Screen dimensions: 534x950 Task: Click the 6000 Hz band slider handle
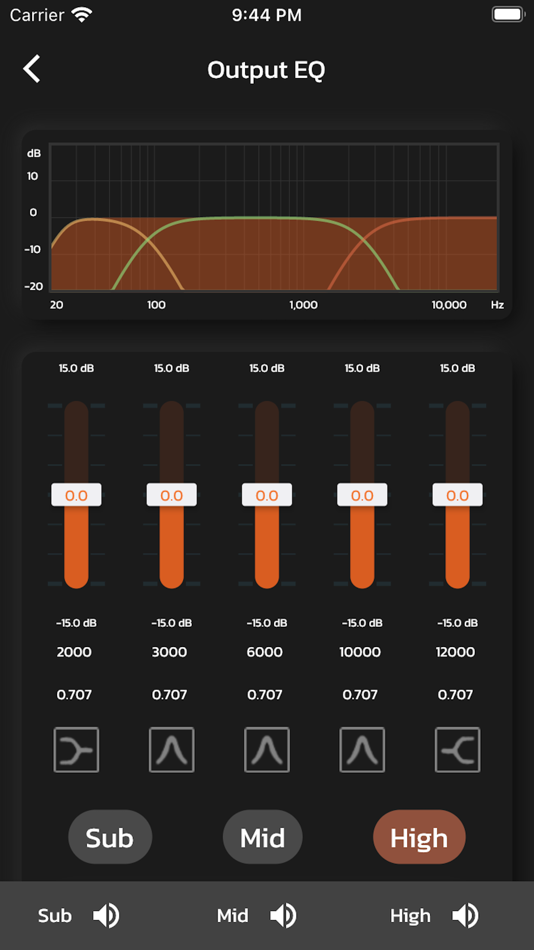point(267,495)
